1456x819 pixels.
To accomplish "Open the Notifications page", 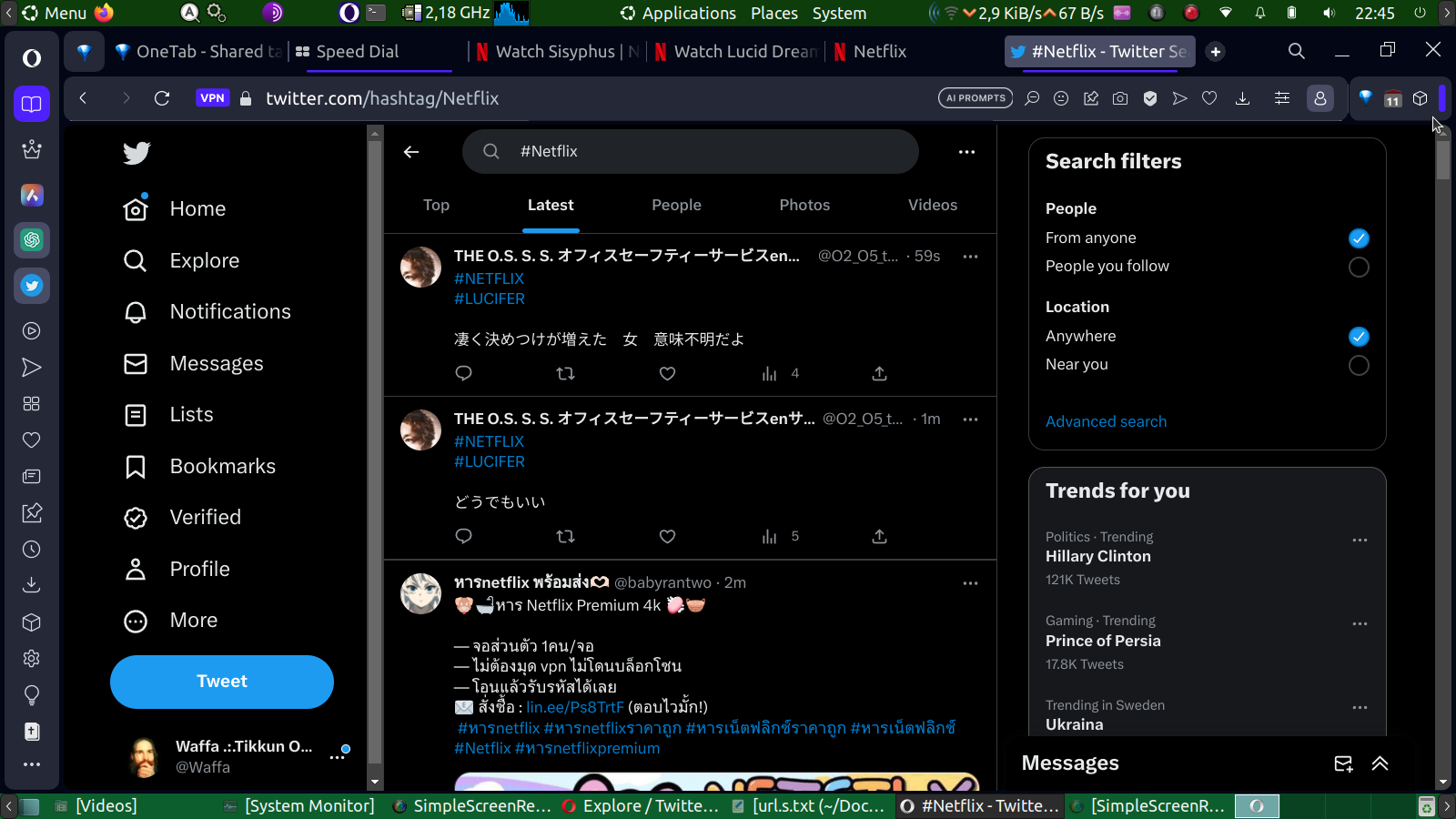I will 207,312.
